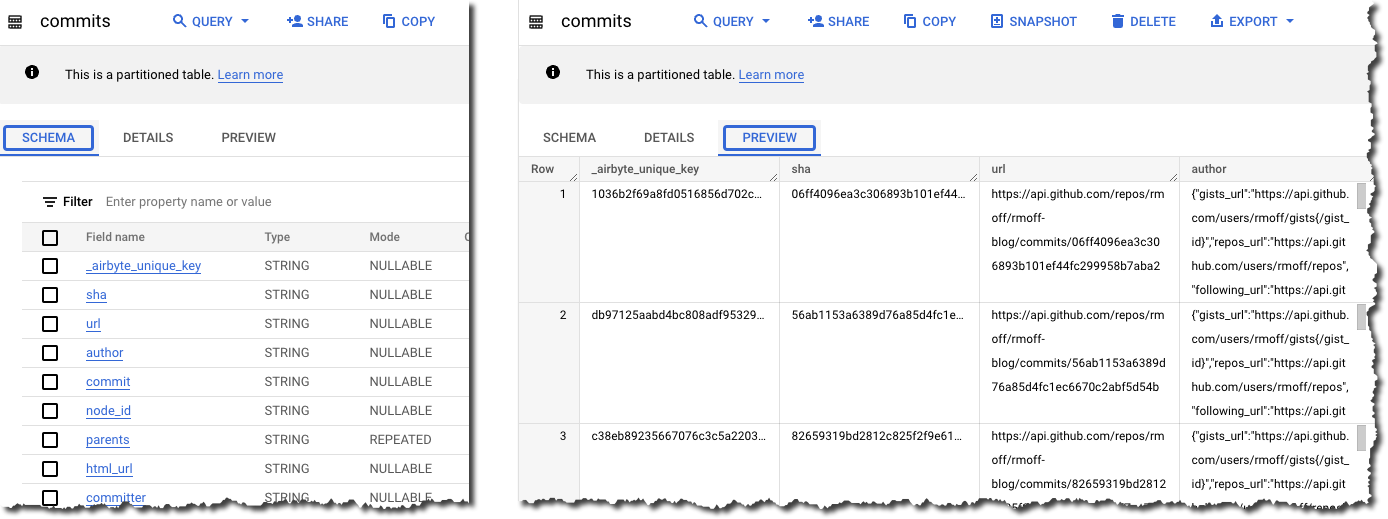
Task: Open the _airbyte_unique_key field link
Action: pyautogui.click(x=143, y=266)
